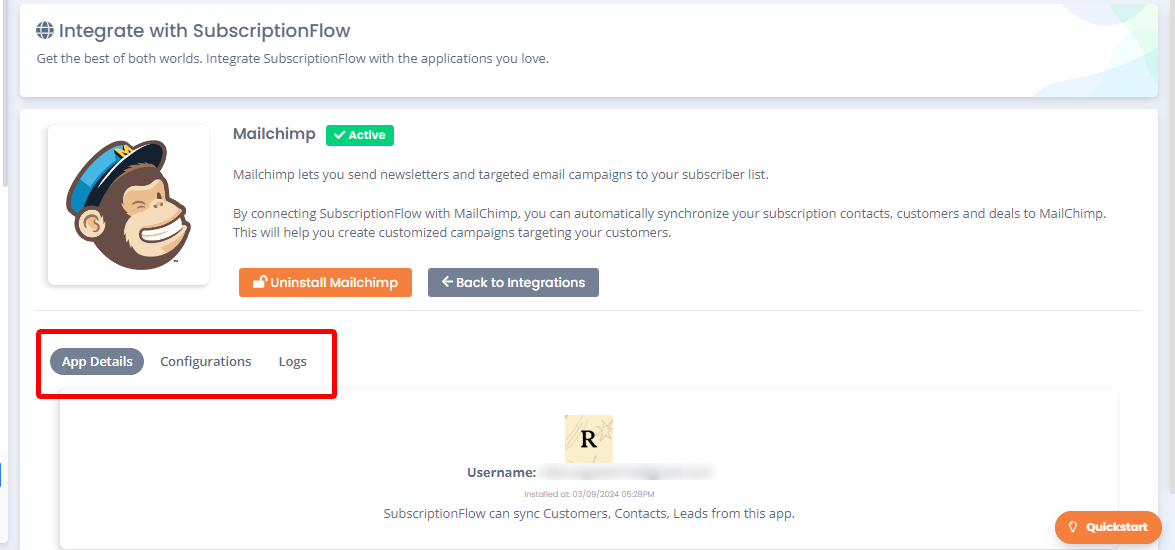1175x550 pixels.
Task: Click the blurred Username value
Action: pos(626,473)
